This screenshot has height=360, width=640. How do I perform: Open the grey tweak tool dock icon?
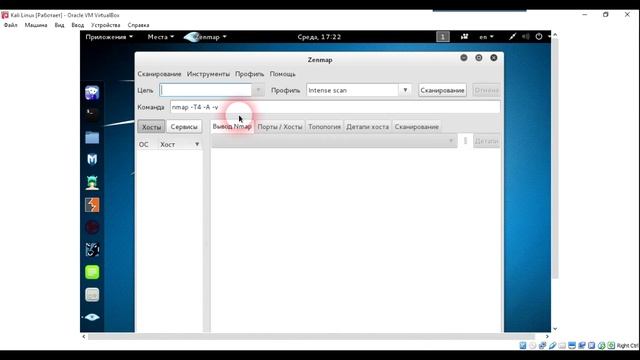(x=92, y=295)
